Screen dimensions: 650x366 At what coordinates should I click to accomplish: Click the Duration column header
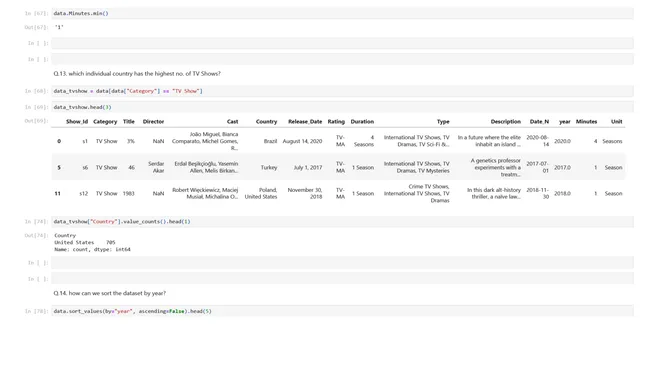point(362,121)
